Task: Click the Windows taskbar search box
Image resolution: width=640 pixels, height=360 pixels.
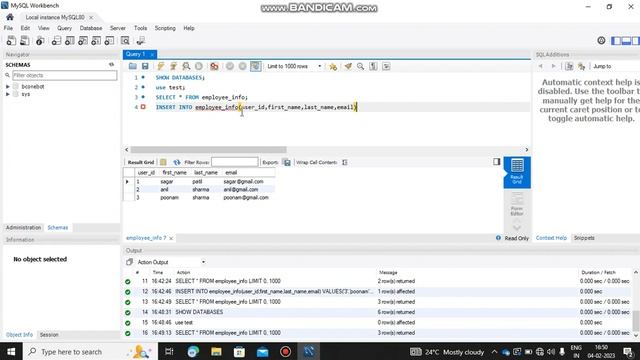Action: (90, 351)
